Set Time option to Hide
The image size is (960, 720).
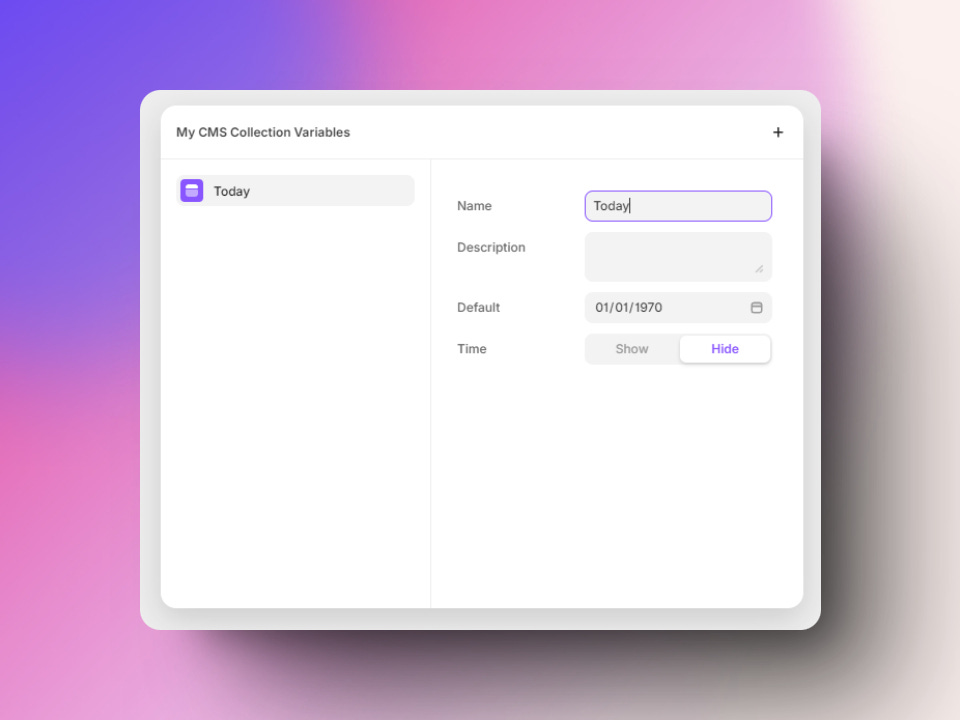[725, 349]
